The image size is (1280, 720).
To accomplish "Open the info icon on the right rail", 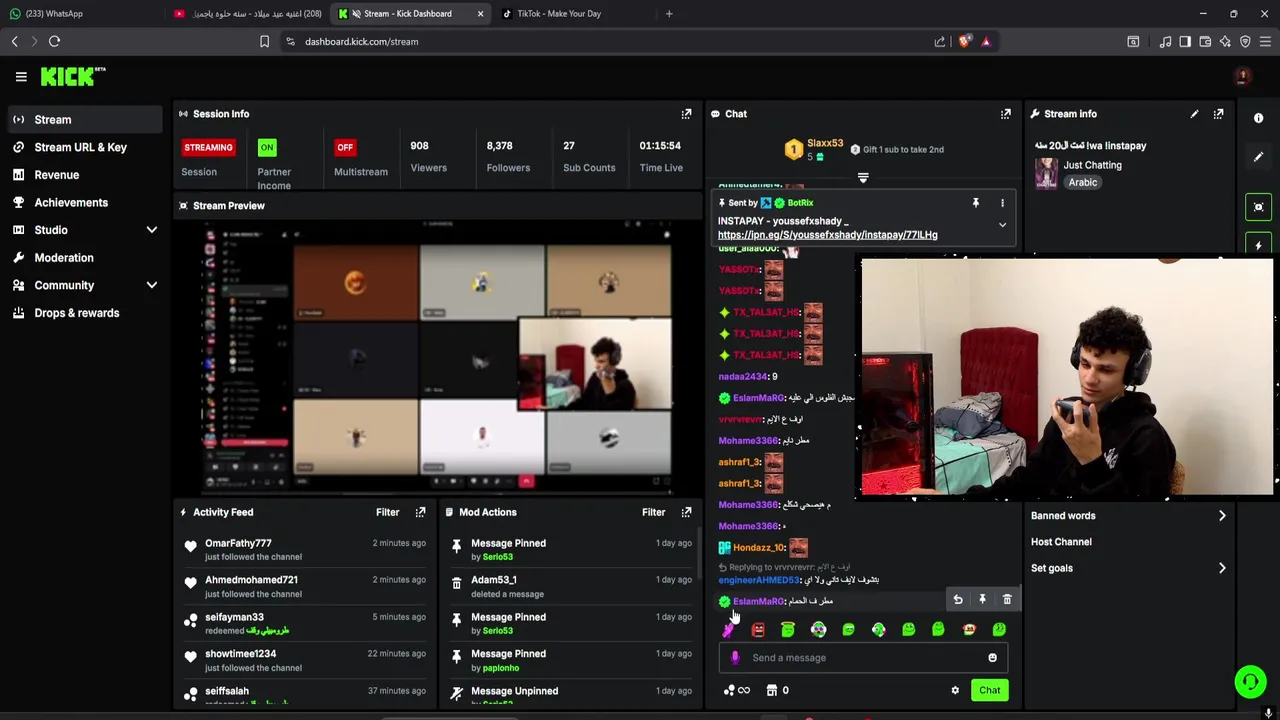I will (x=1259, y=118).
